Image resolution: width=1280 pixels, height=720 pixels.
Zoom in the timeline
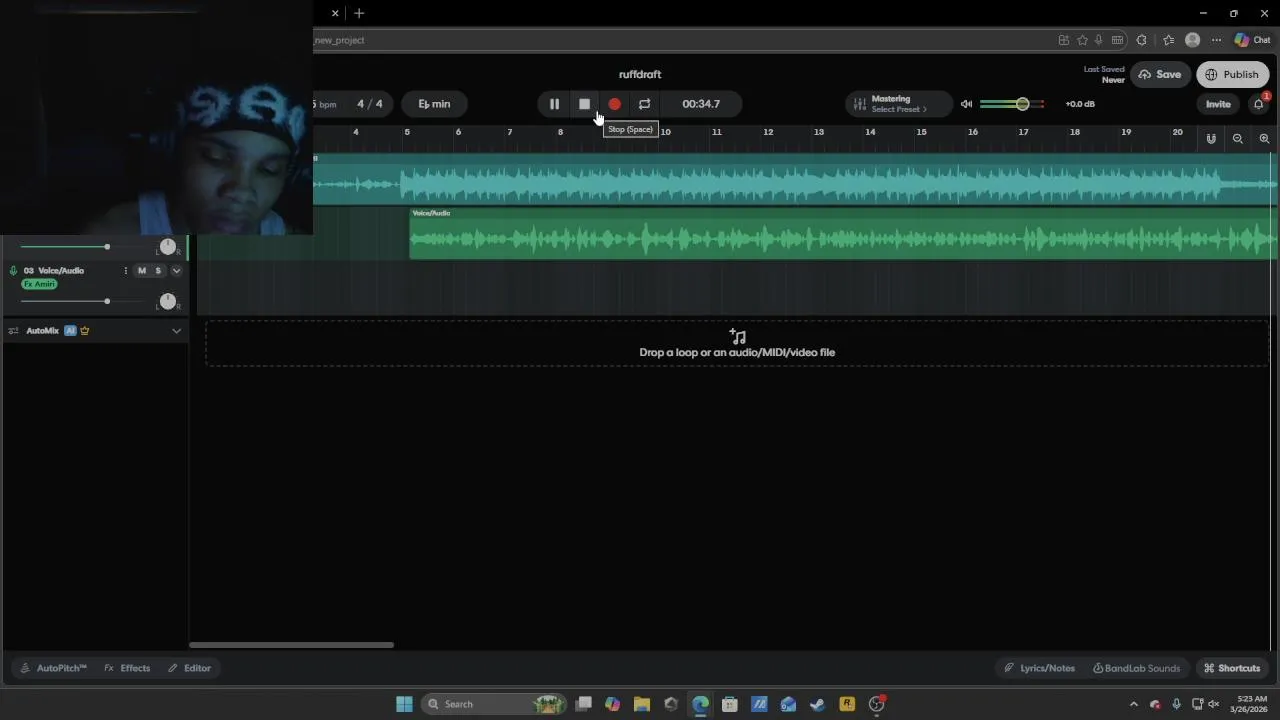1264,139
